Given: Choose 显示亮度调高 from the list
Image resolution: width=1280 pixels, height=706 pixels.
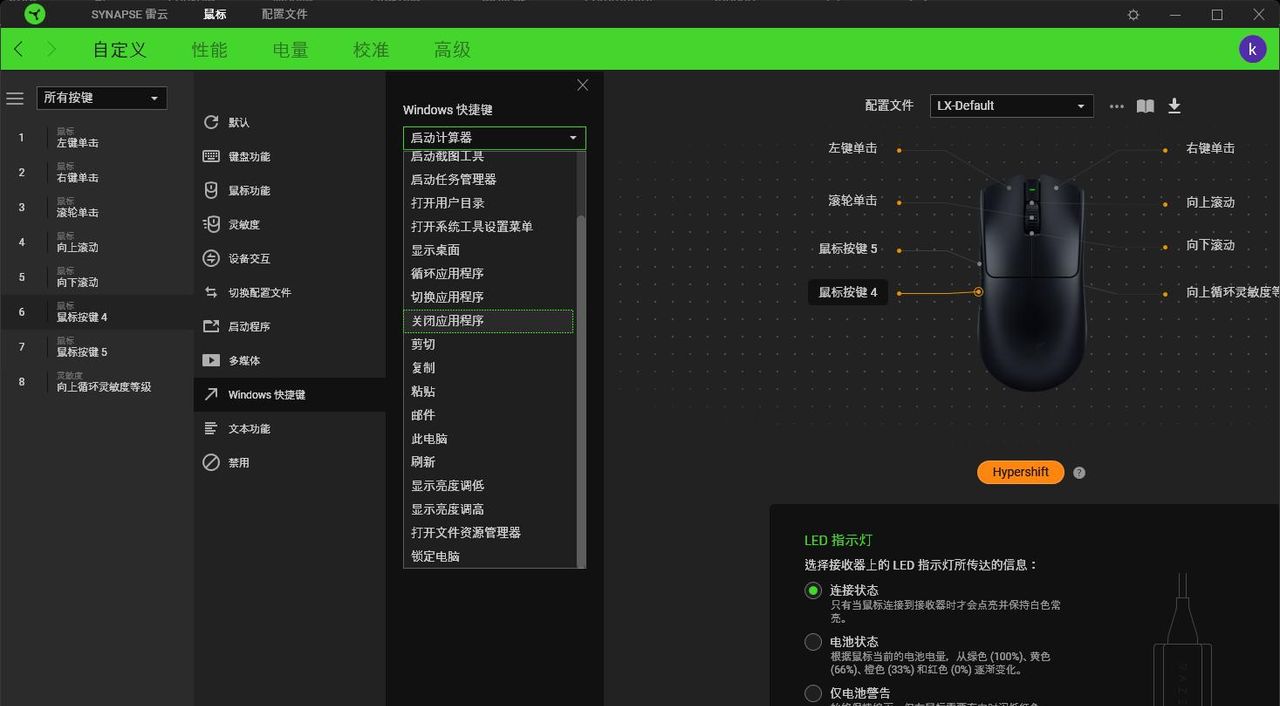Looking at the screenshot, I should click(x=489, y=509).
